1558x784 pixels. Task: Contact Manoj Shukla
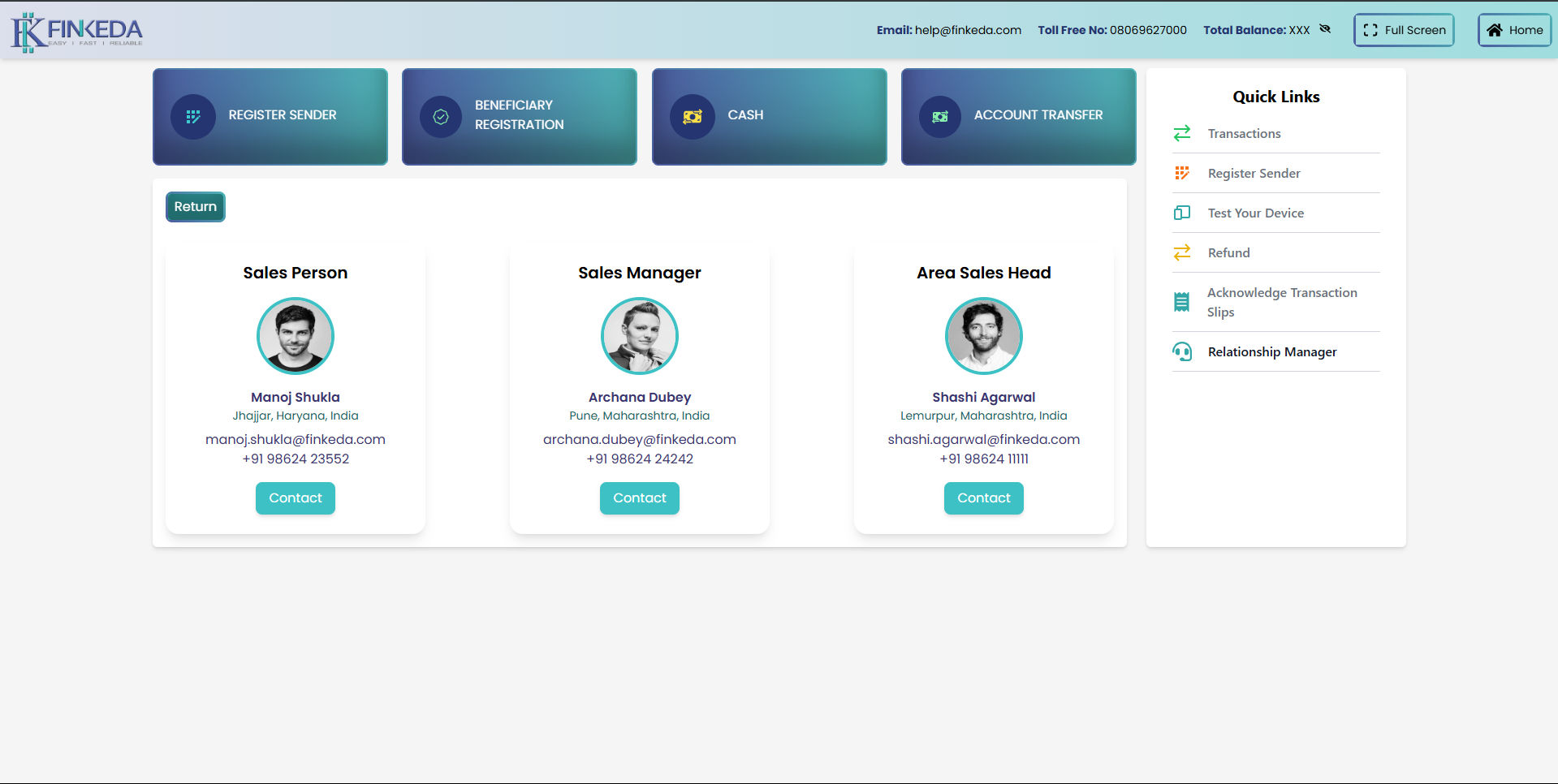(296, 498)
